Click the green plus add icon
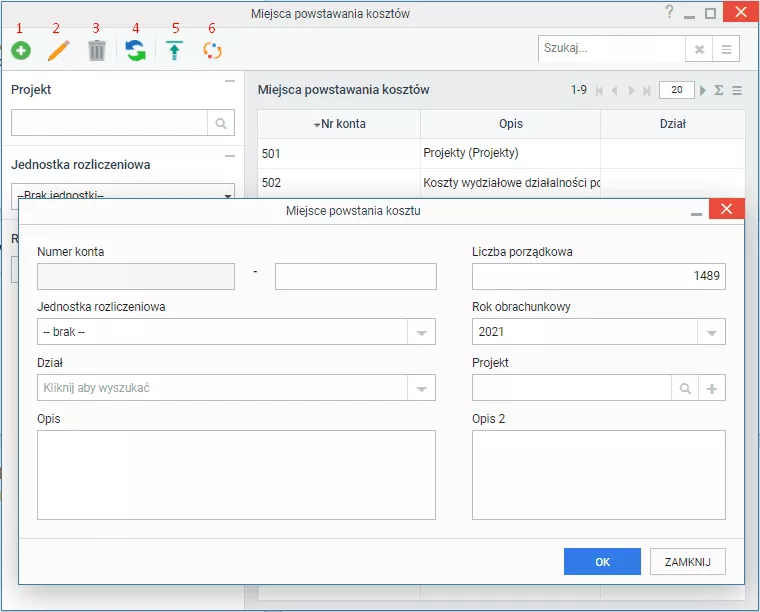 pos(21,50)
